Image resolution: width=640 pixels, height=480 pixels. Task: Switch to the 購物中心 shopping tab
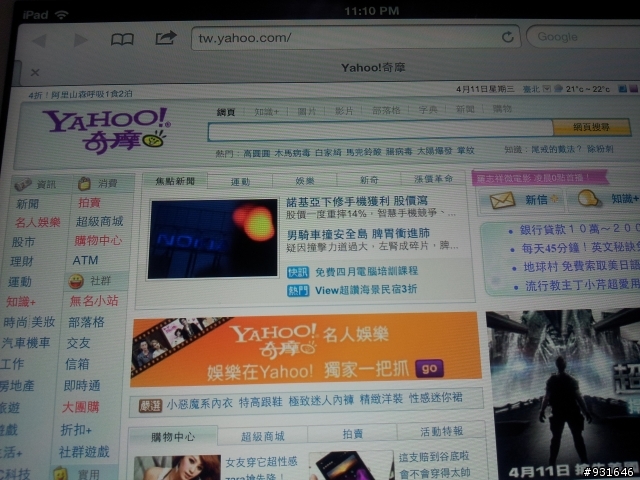(x=173, y=437)
